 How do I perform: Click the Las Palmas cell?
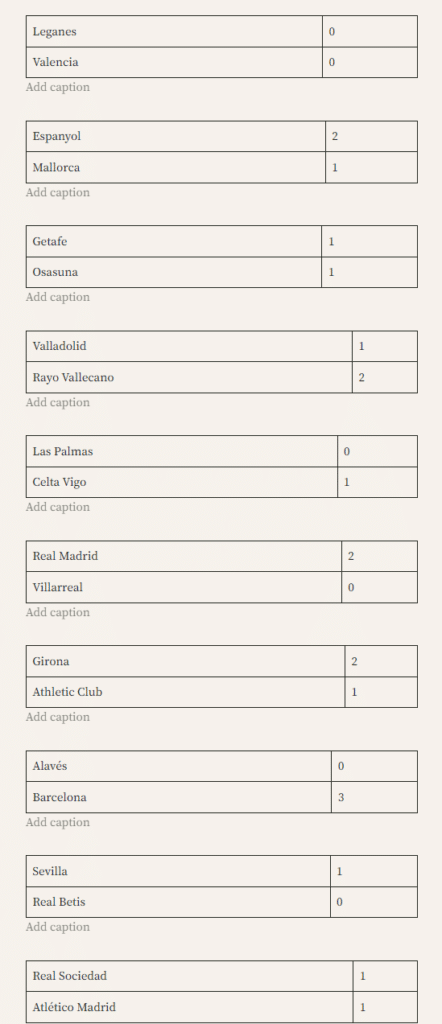pyautogui.click(x=182, y=451)
